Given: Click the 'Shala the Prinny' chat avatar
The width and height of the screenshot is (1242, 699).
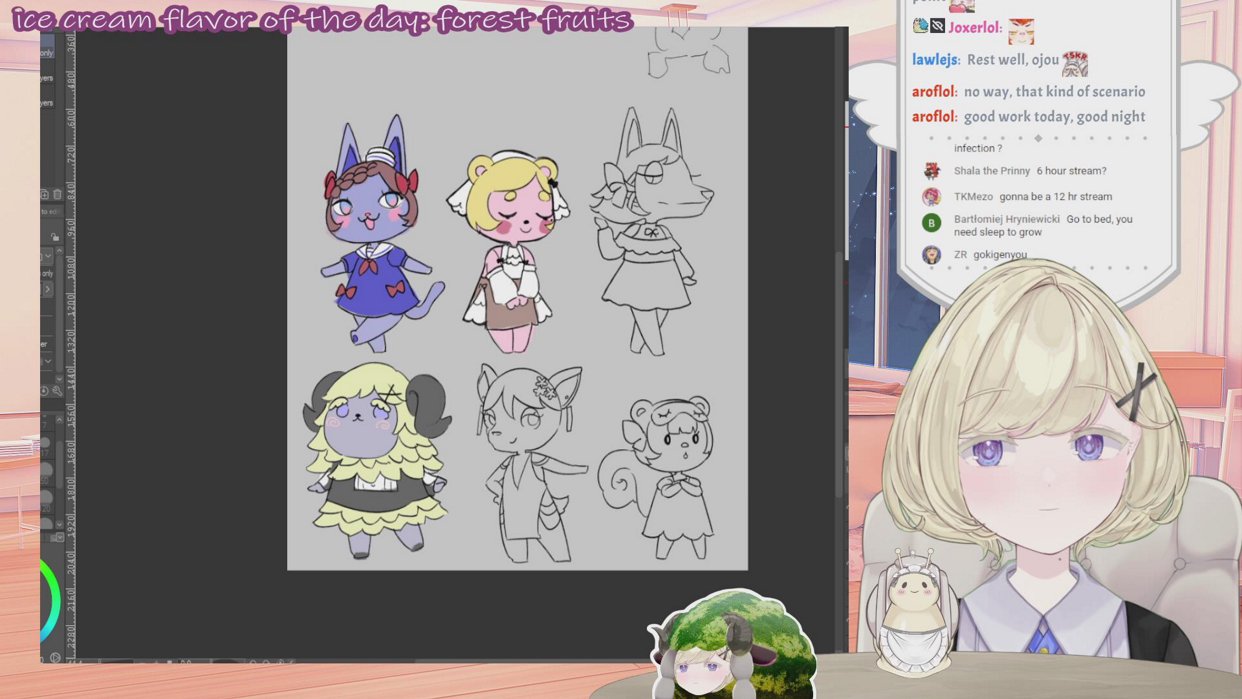Looking at the screenshot, I should pos(932,171).
